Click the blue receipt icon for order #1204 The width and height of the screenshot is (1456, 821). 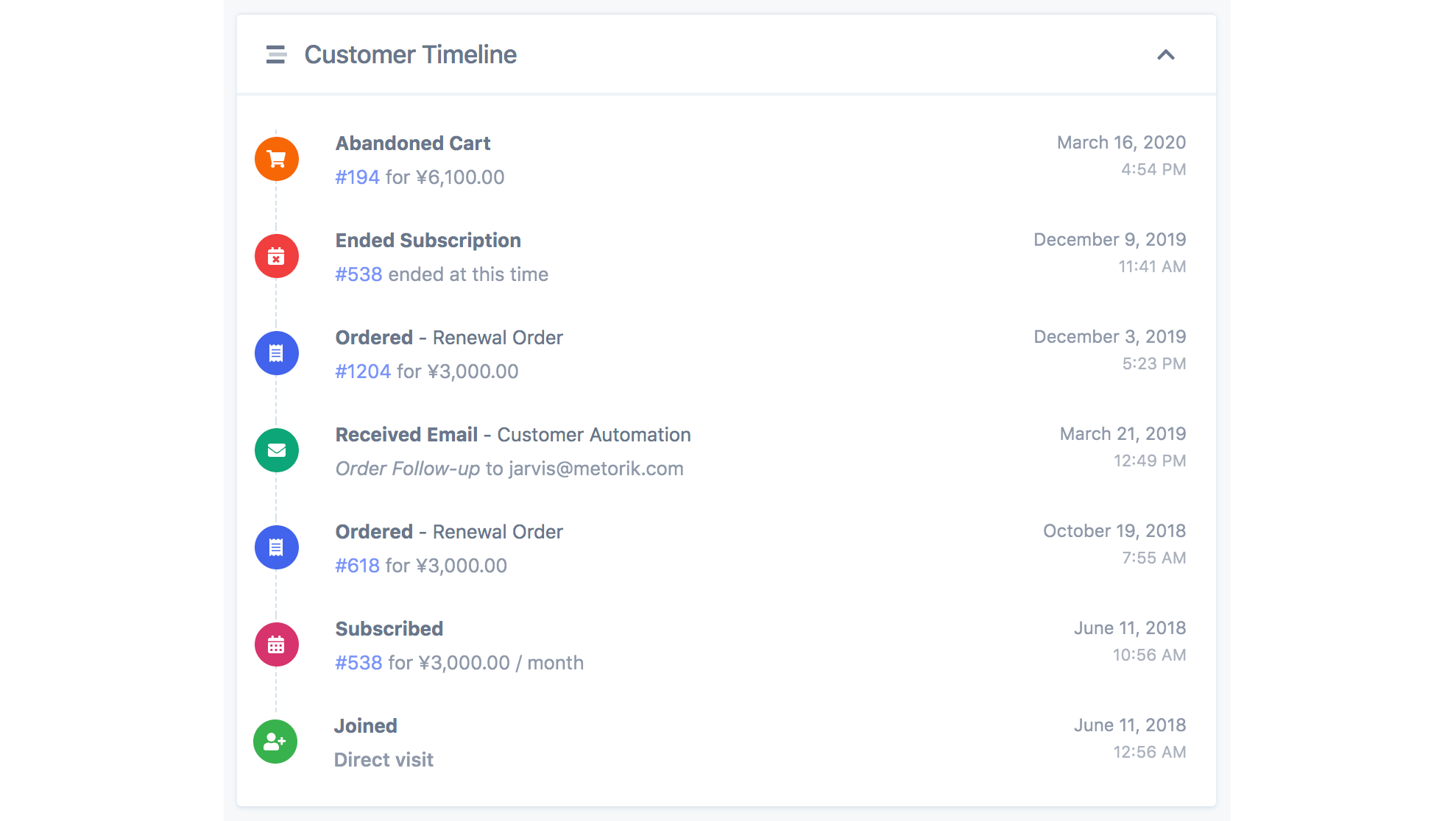click(x=276, y=352)
